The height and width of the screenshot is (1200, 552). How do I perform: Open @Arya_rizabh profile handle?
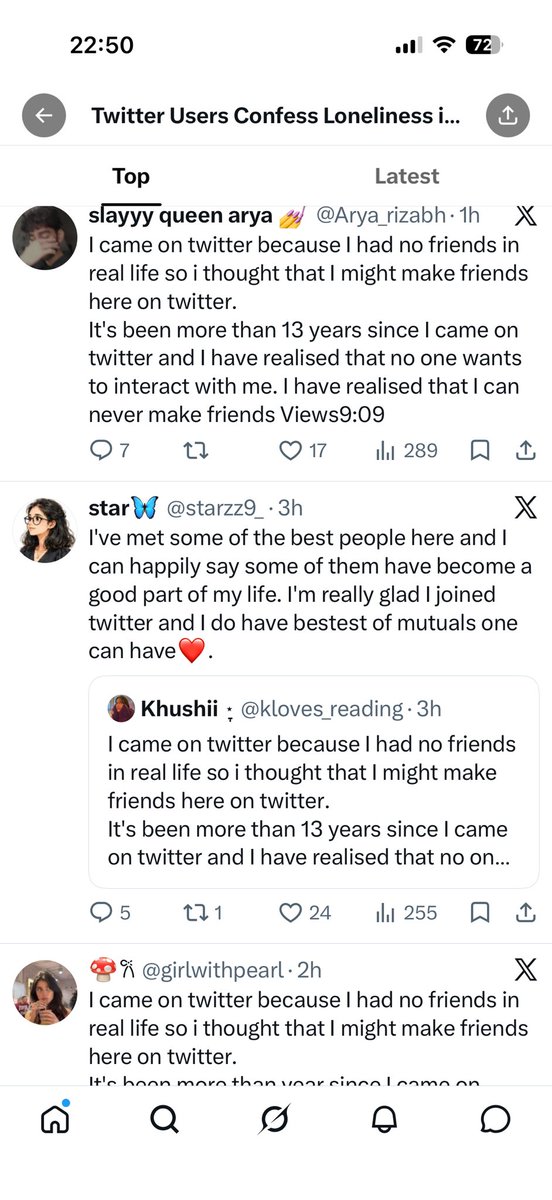(x=380, y=215)
